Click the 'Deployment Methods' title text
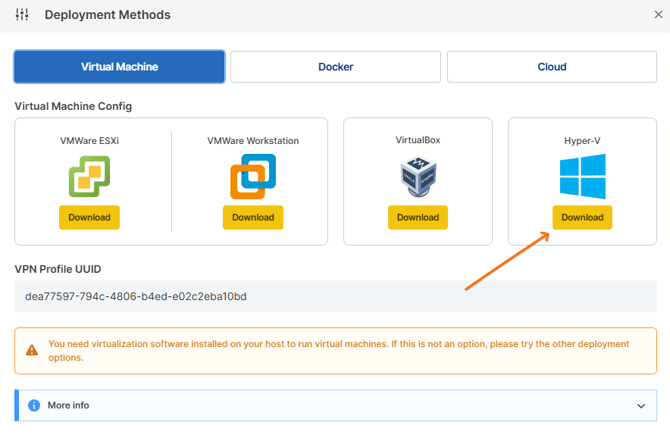Screen dimensions: 670x435 (108, 15)
